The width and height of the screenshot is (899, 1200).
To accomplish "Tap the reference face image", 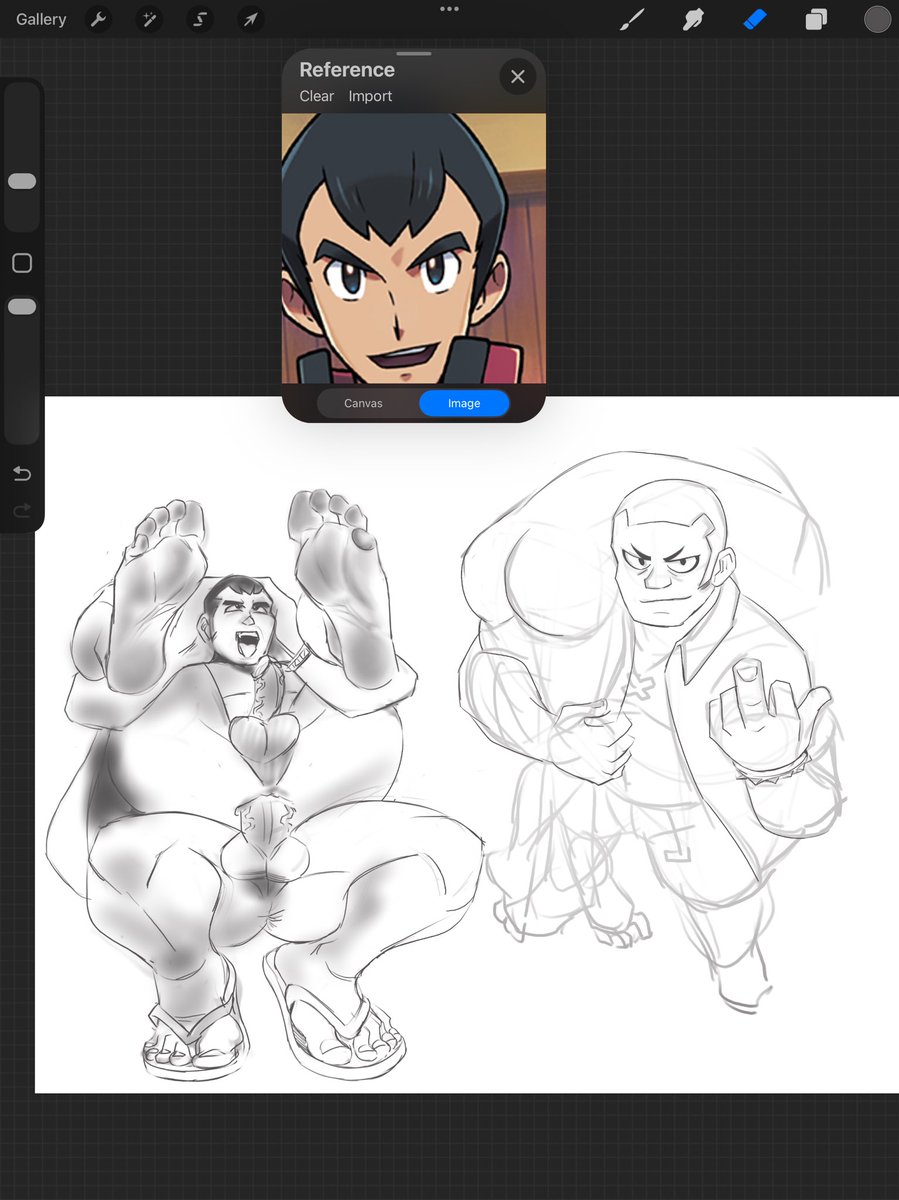I will click(414, 248).
